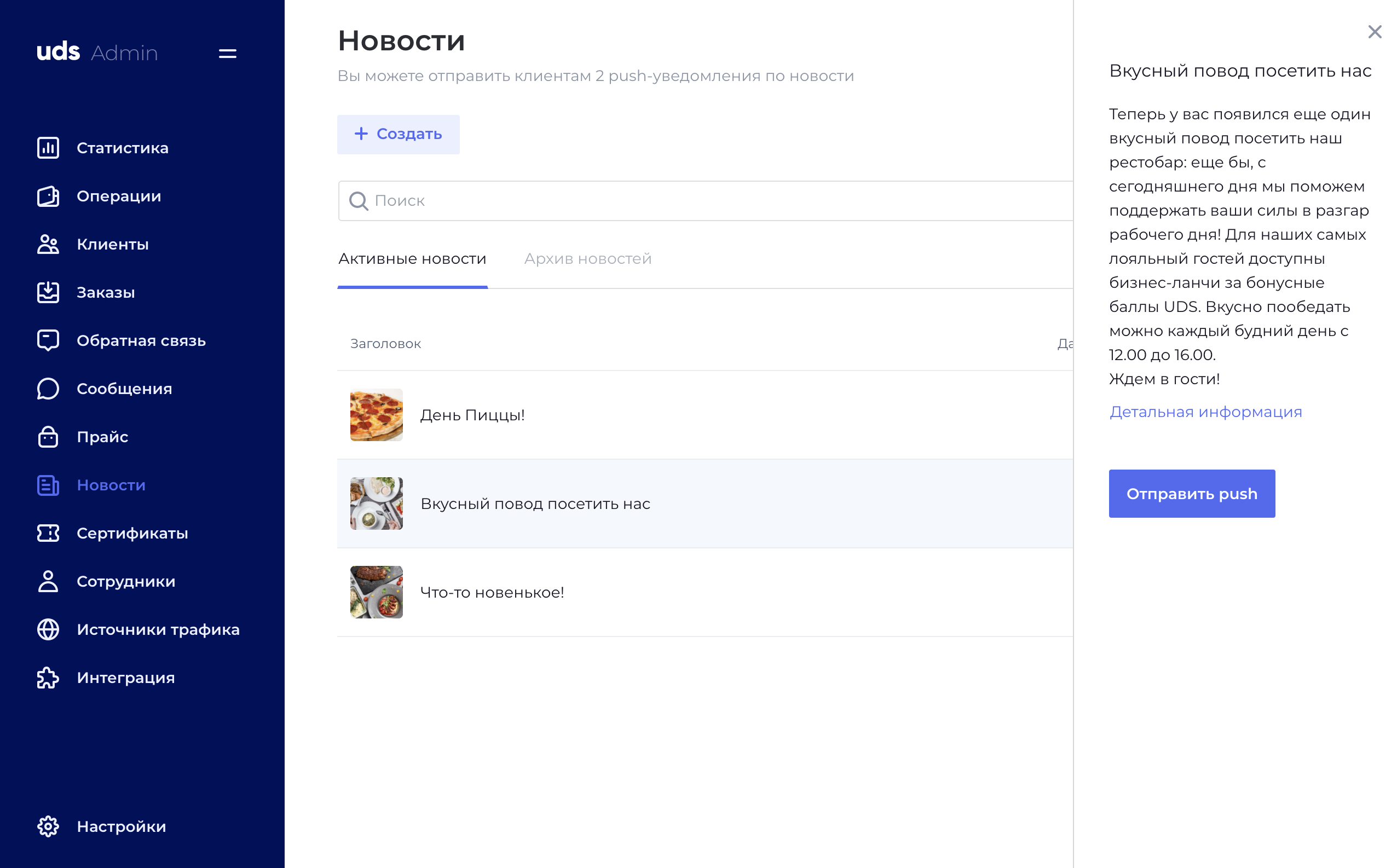Screen dimensions: 1397x868
Task: Collapse the sidebar with the hamburger icon
Action: [227, 54]
